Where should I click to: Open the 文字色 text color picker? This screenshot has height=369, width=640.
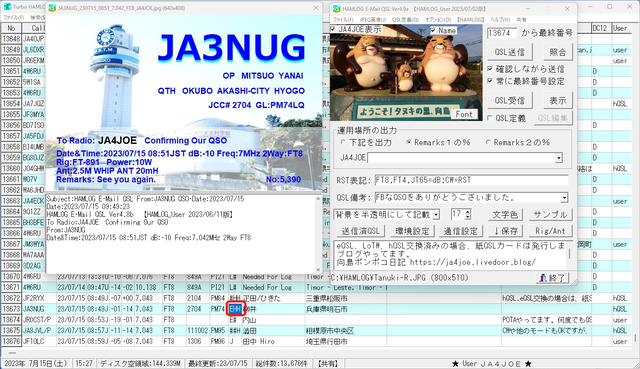[505, 215]
